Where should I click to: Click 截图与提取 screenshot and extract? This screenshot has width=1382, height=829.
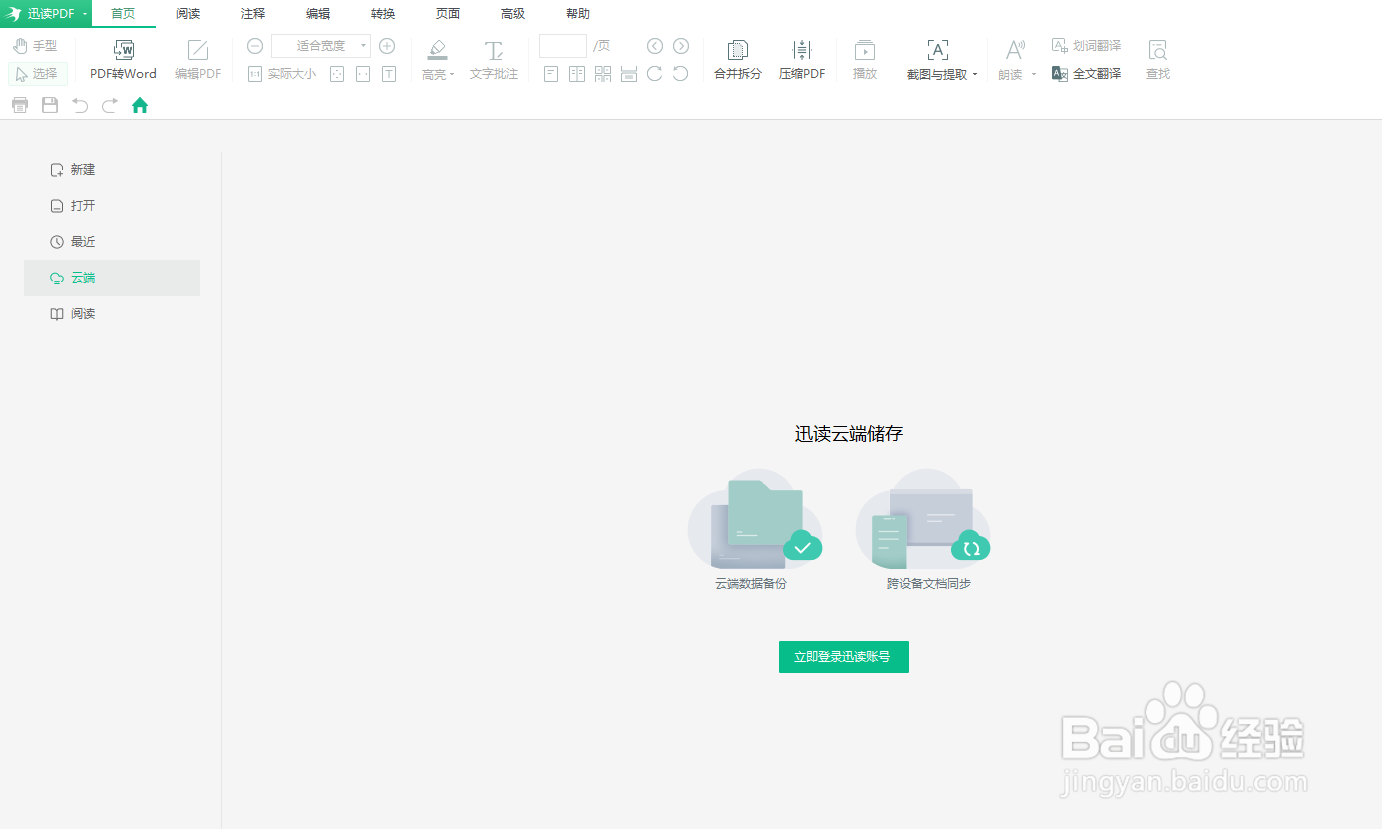(x=937, y=61)
